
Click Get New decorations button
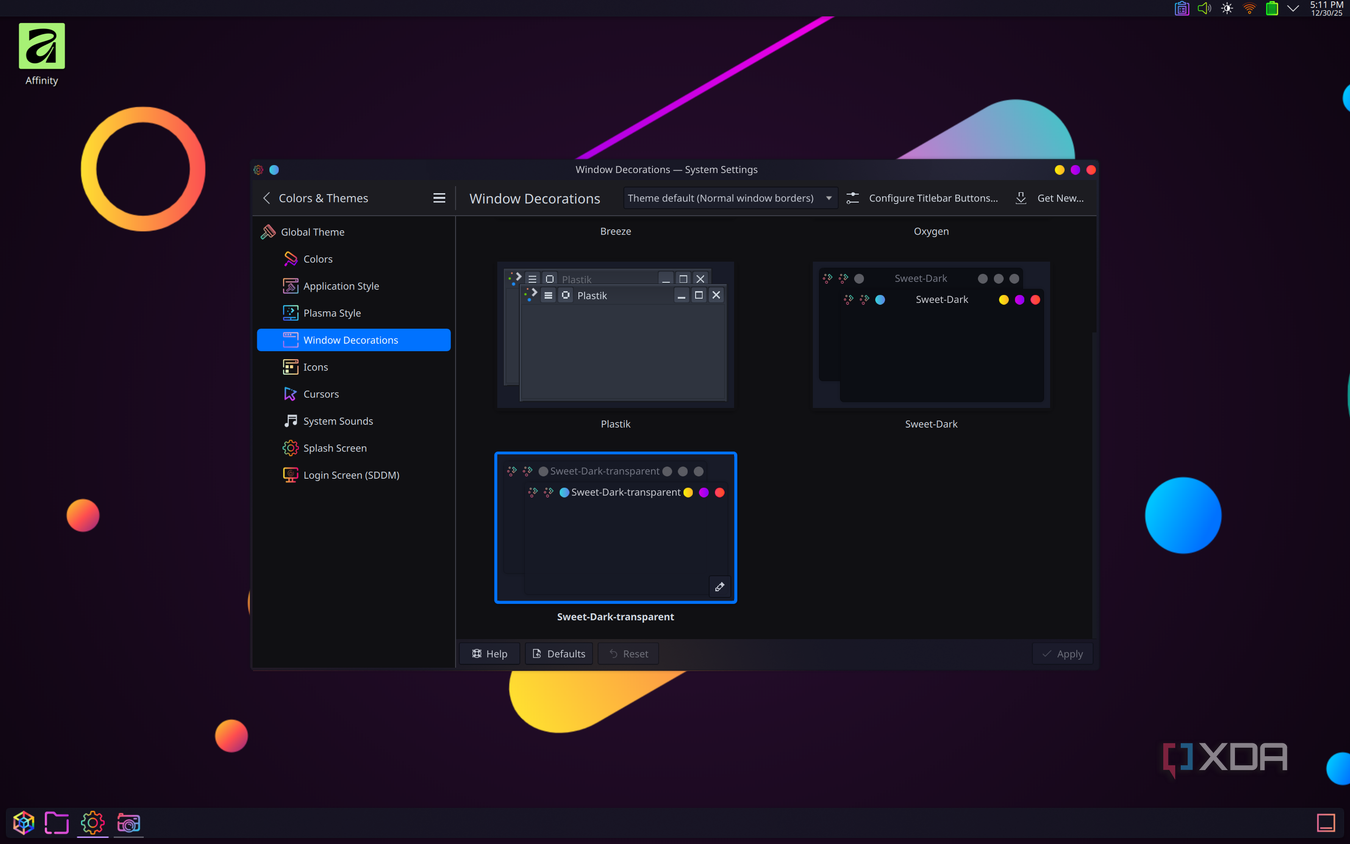(1049, 198)
